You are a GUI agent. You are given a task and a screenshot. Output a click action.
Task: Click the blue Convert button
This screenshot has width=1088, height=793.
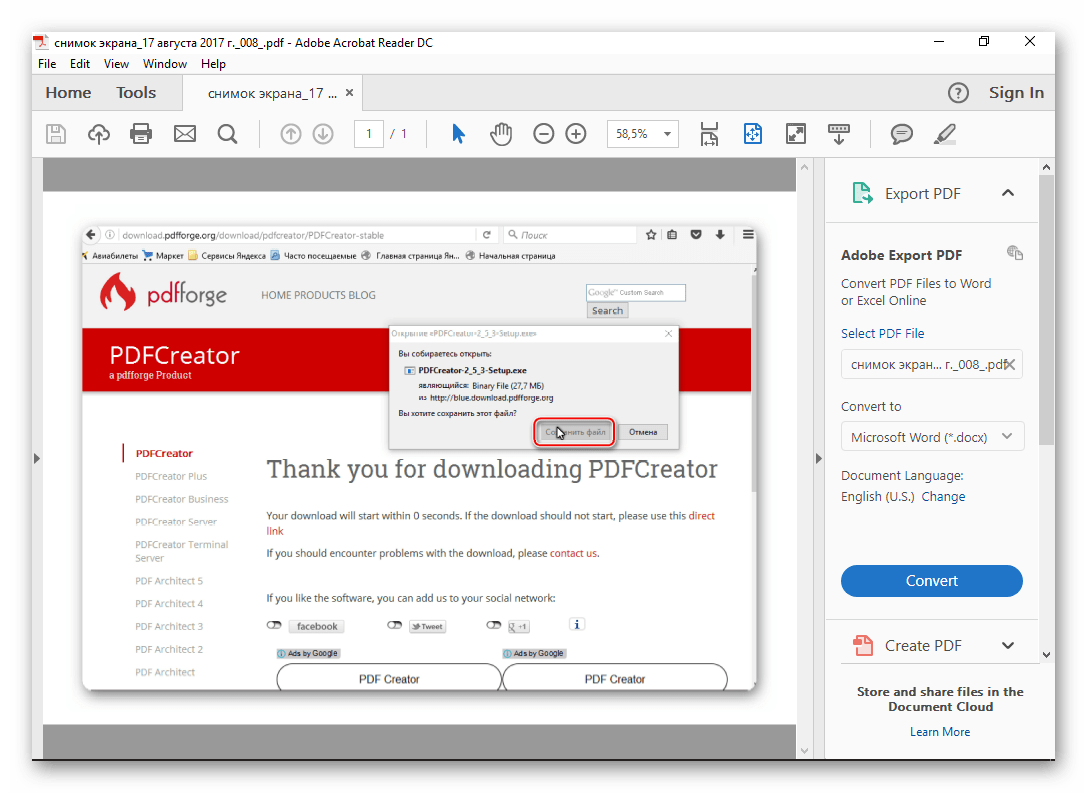point(931,581)
